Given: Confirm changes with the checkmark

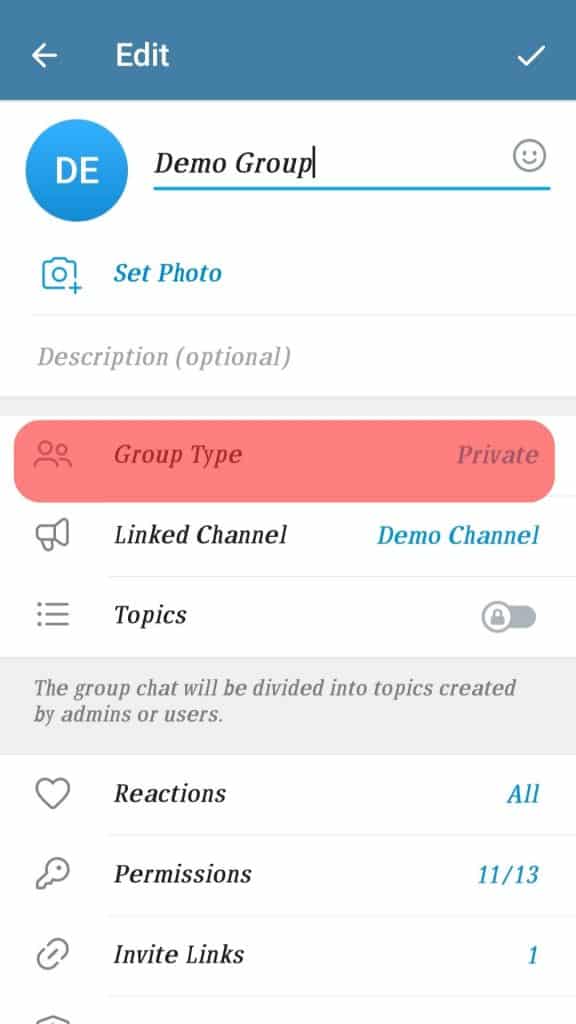Looking at the screenshot, I should click(x=533, y=55).
